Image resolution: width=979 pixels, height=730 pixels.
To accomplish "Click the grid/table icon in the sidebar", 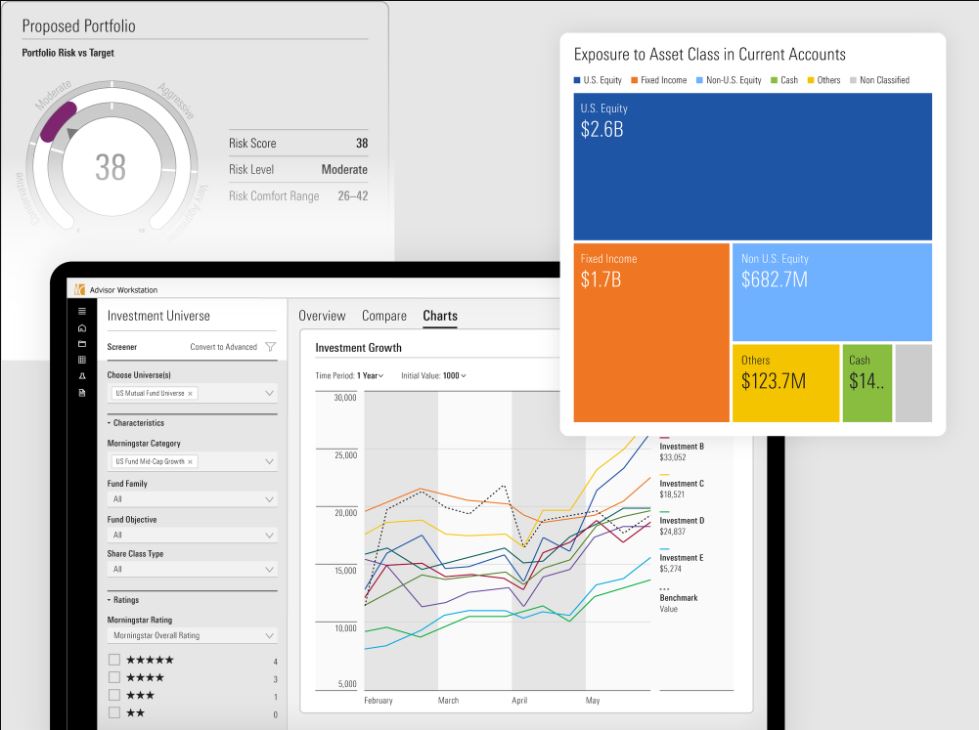I will click(x=81, y=359).
